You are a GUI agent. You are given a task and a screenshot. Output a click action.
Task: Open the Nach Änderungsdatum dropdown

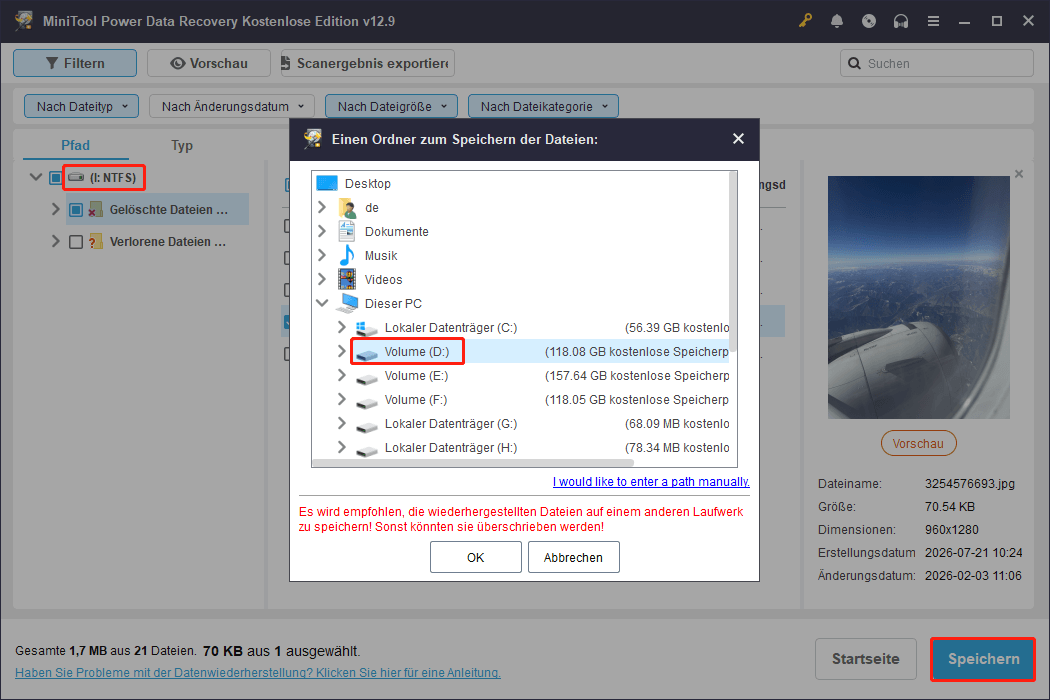(232, 106)
